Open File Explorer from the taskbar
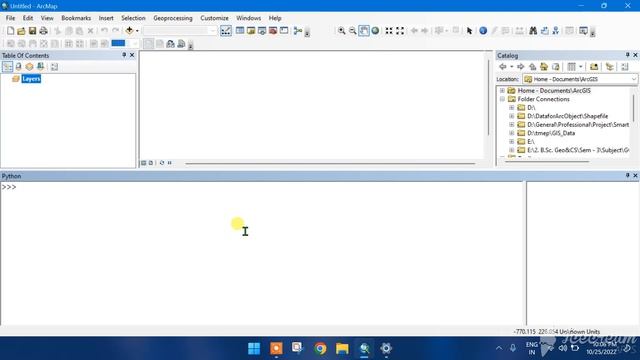Viewport: 640px width, 360px height. tap(342, 348)
